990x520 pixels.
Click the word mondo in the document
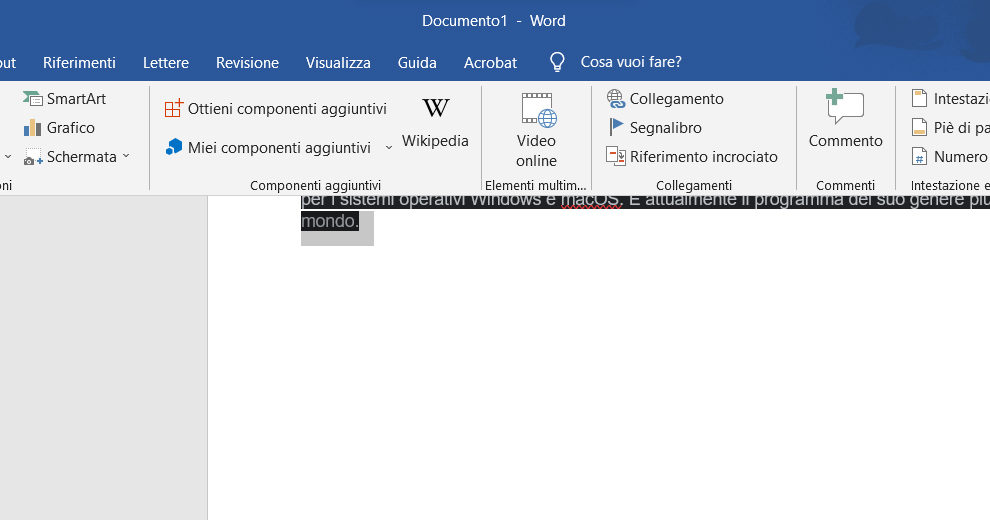click(x=328, y=221)
